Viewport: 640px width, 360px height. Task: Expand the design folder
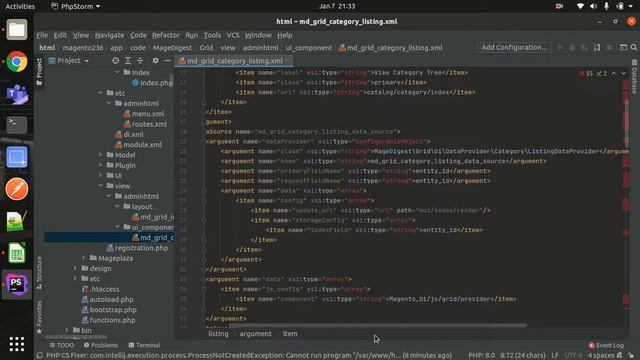point(75,268)
